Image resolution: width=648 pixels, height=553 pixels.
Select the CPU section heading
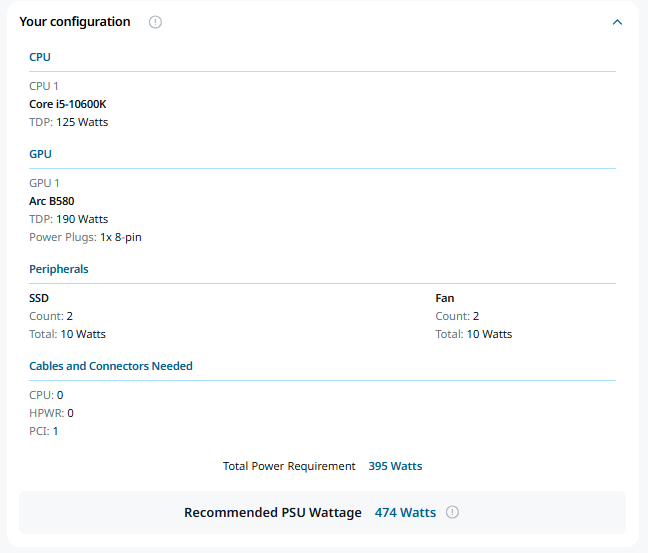pos(40,57)
